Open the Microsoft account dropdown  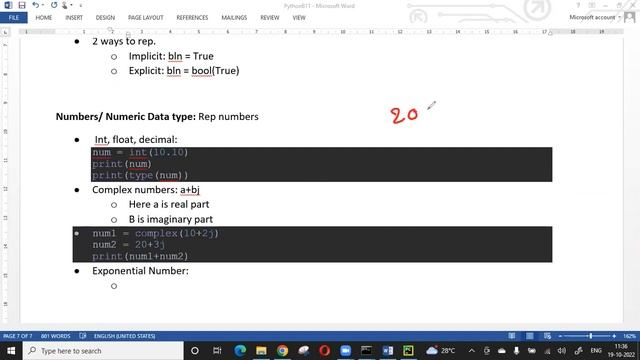point(594,17)
